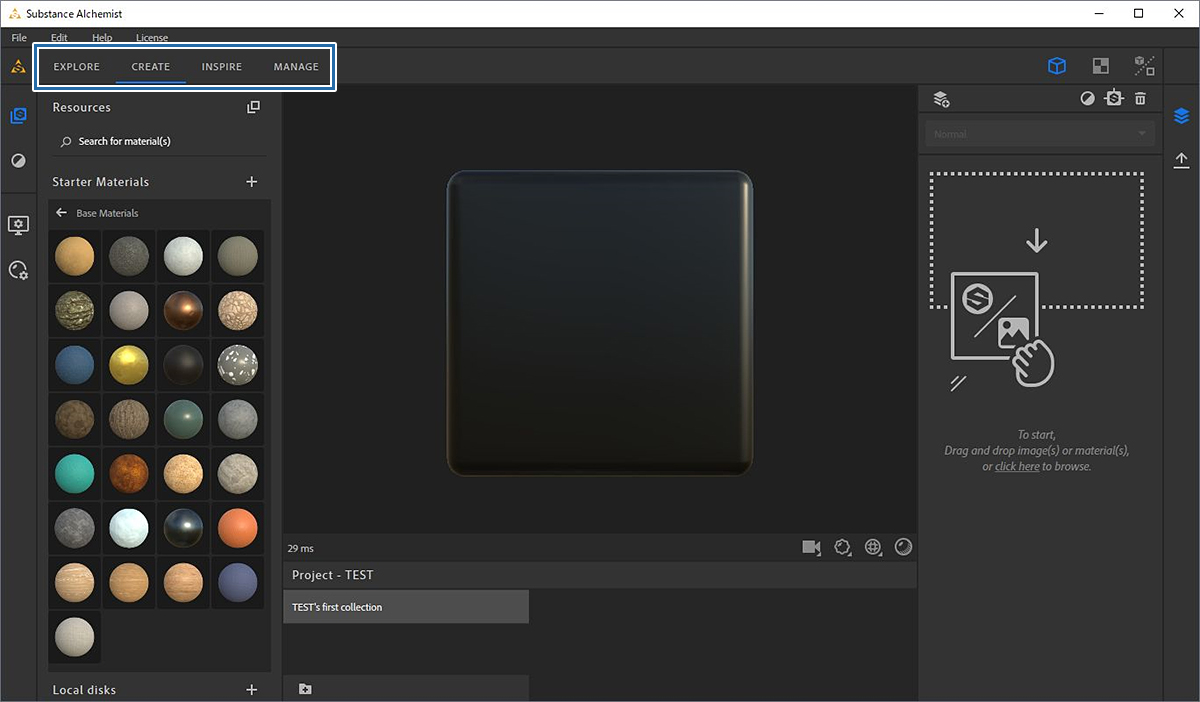1200x702 pixels.
Task: Click the new collection folder icon
Action: pos(305,689)
